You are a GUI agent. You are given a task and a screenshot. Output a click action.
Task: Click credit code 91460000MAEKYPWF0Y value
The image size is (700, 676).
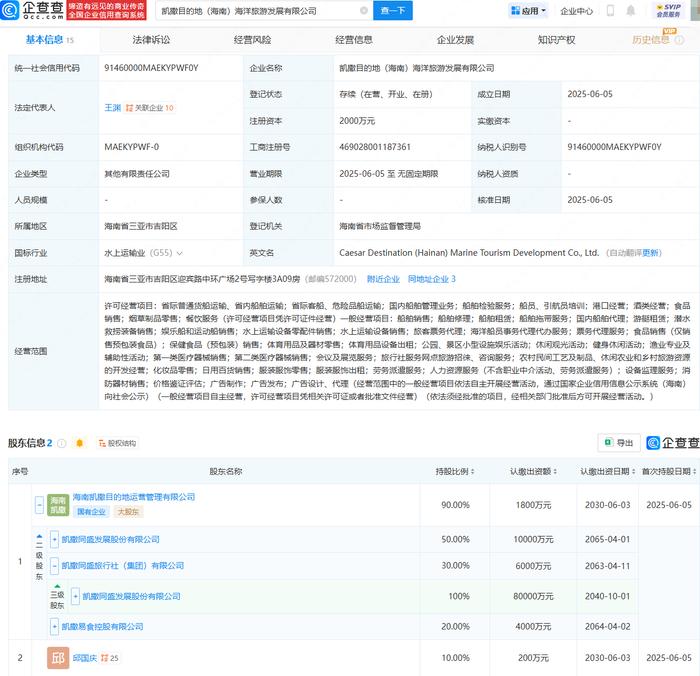(151, 68)
